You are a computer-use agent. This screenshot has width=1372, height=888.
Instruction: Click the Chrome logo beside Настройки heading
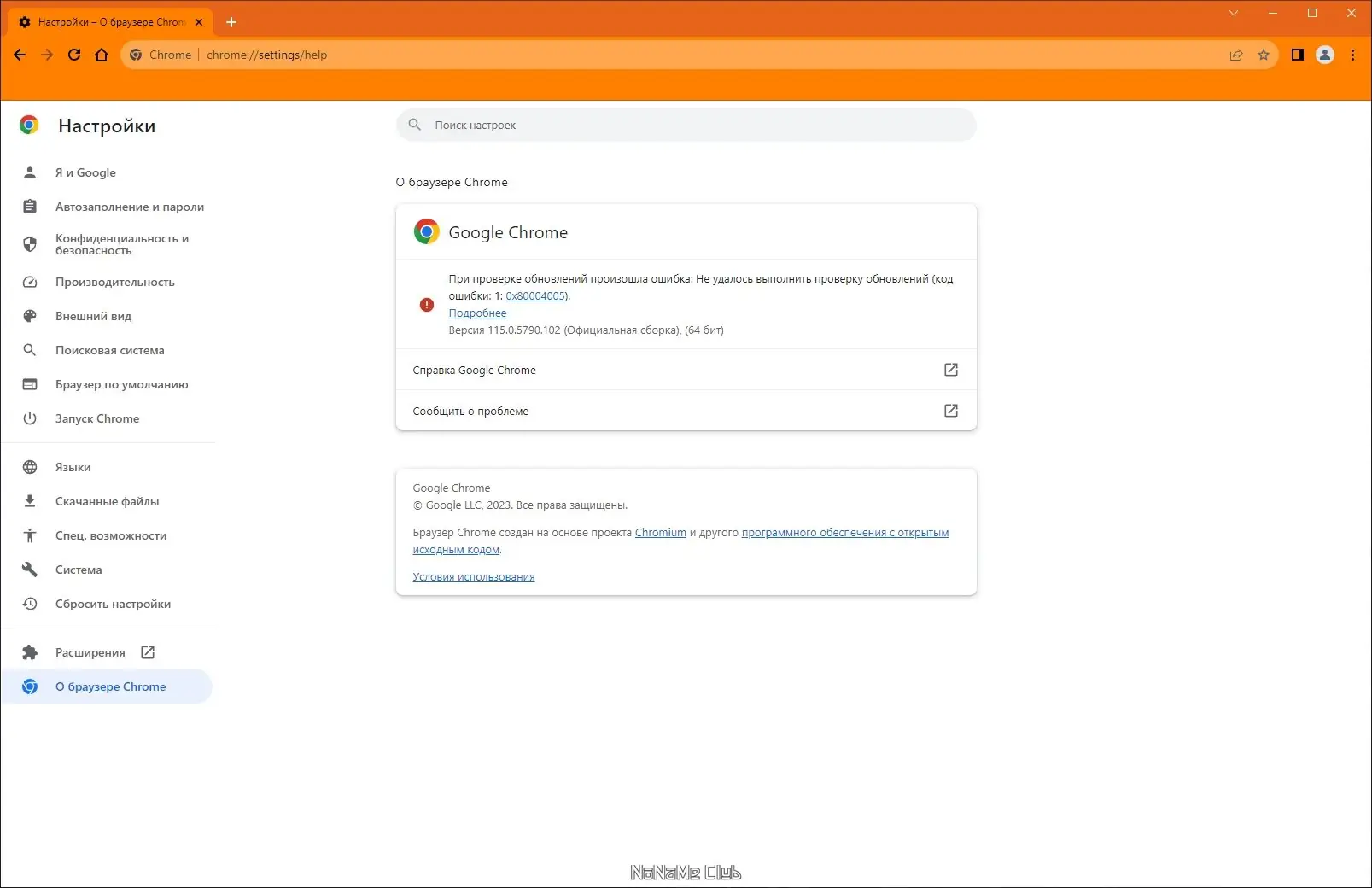29,126
